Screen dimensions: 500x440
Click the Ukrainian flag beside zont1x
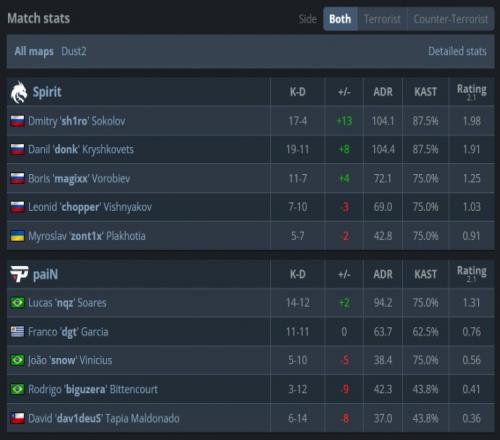point(17,236)
